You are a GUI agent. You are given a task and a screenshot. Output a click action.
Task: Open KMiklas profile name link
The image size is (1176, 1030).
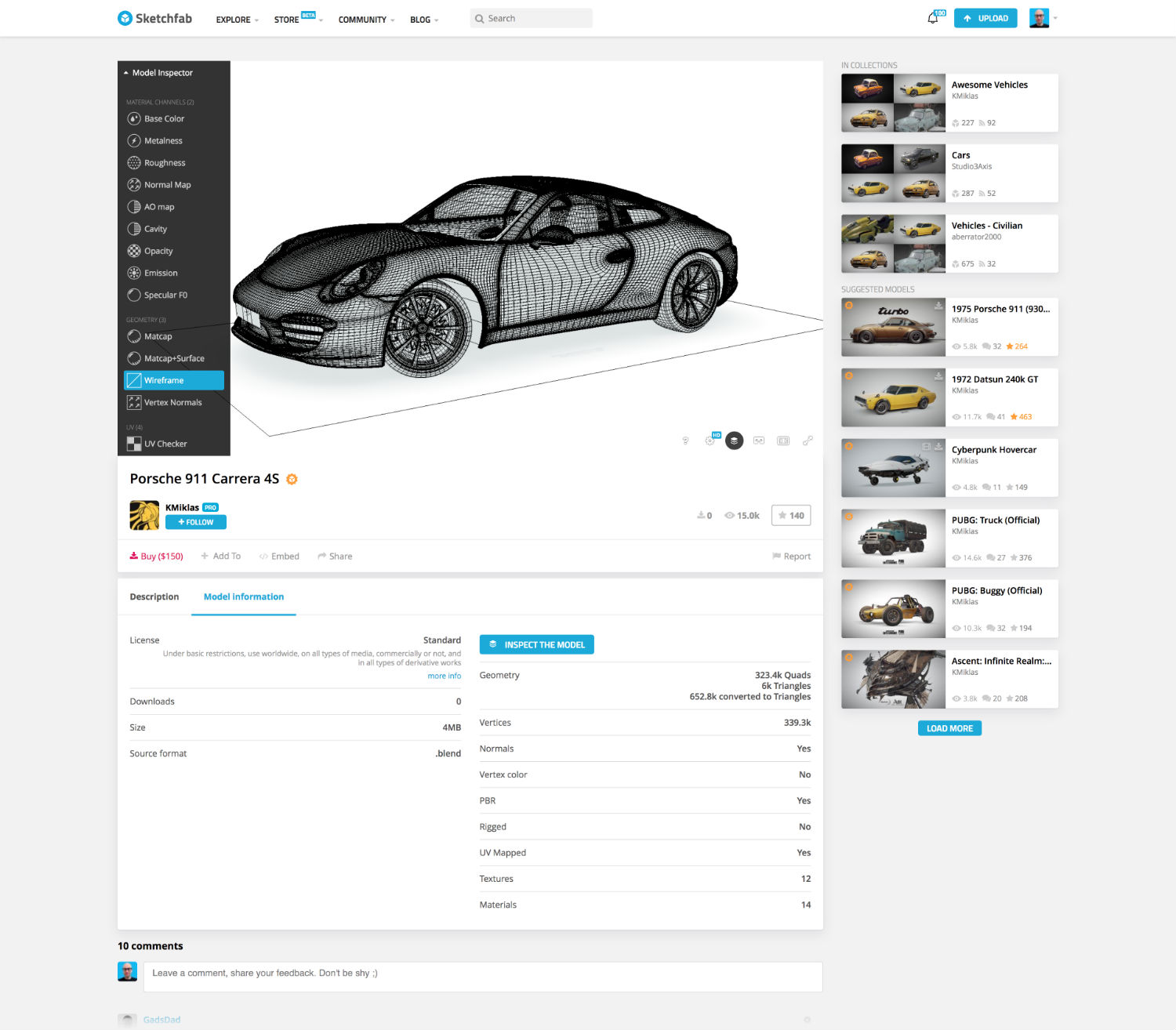pos(182,507)
